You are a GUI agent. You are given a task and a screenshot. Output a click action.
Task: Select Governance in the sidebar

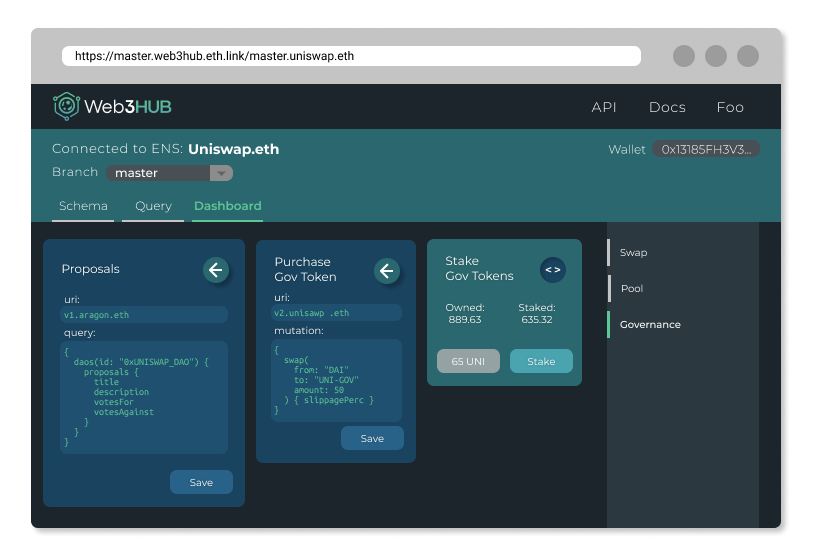click(650, 325)
